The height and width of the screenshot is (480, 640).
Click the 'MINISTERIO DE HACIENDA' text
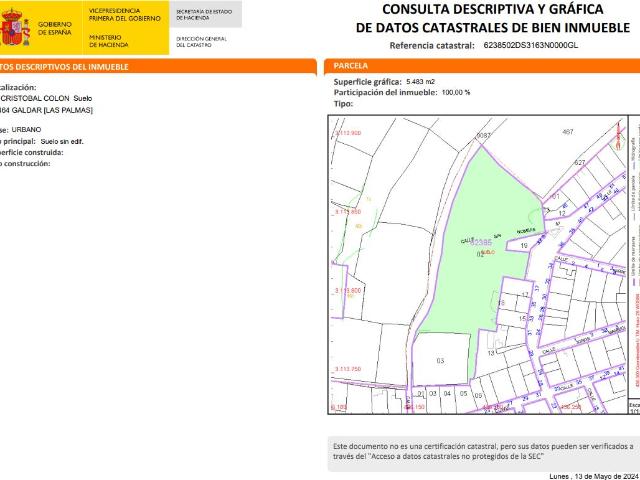[108, 41]
